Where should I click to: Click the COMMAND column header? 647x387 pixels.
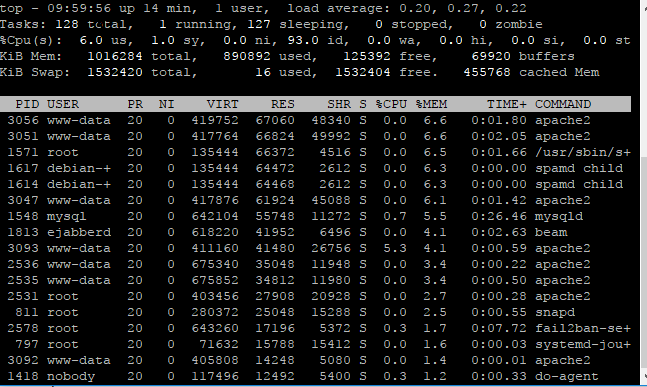tap(563, 104)
